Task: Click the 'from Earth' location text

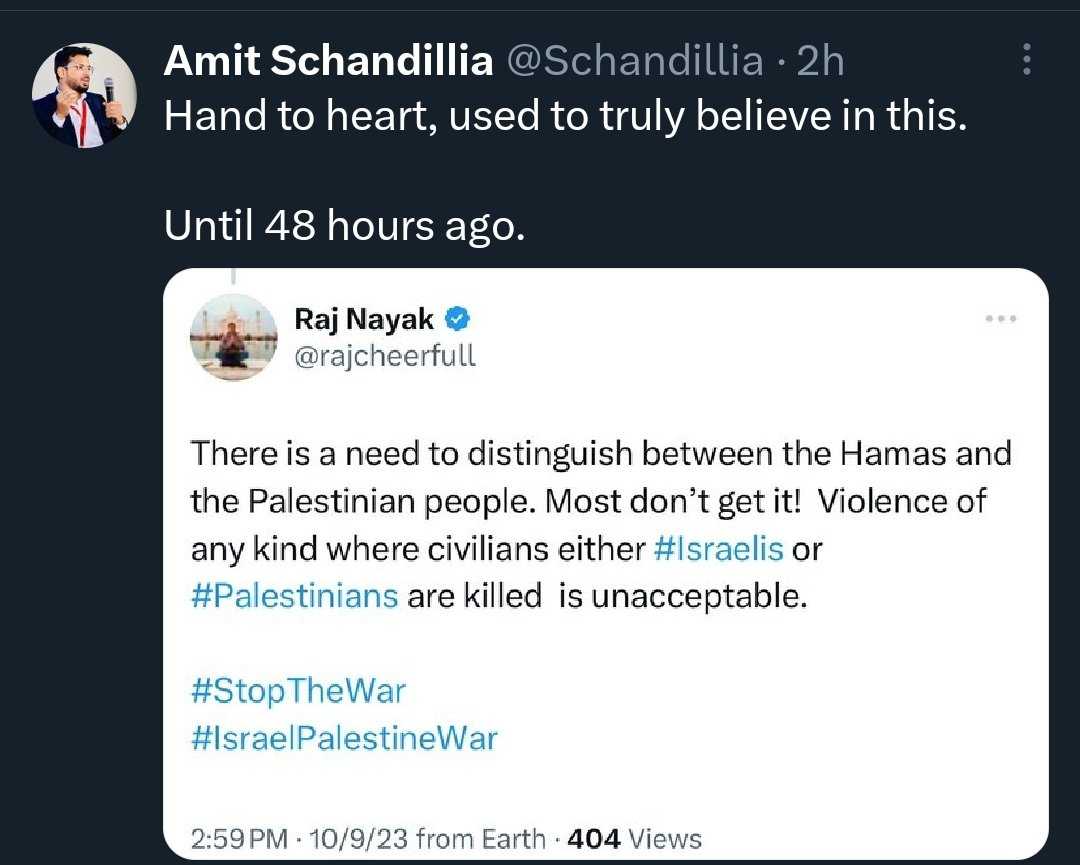Action: tap(480, 838)
